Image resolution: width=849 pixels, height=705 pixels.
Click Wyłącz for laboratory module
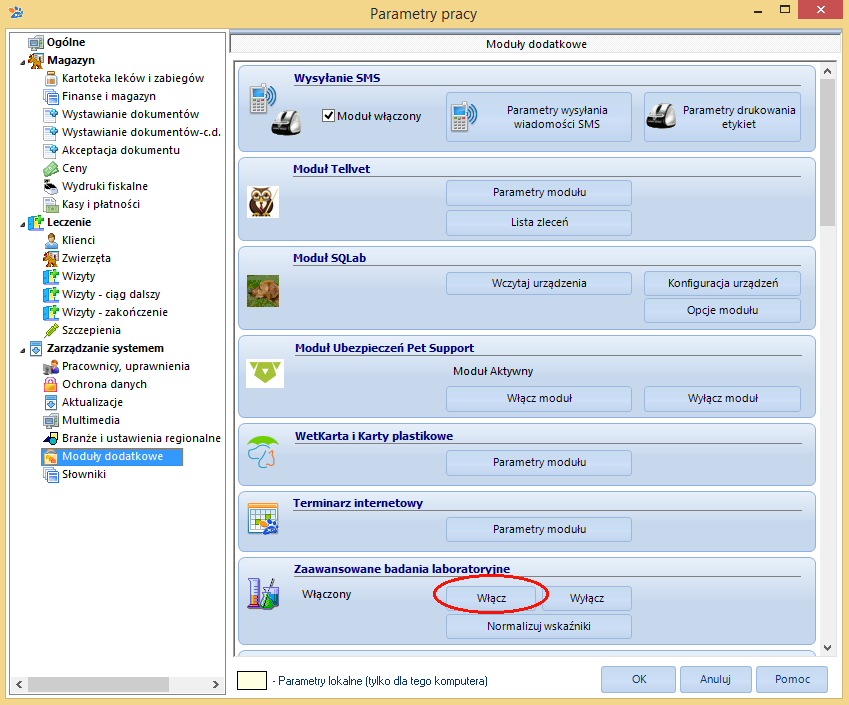pos(586,598)
